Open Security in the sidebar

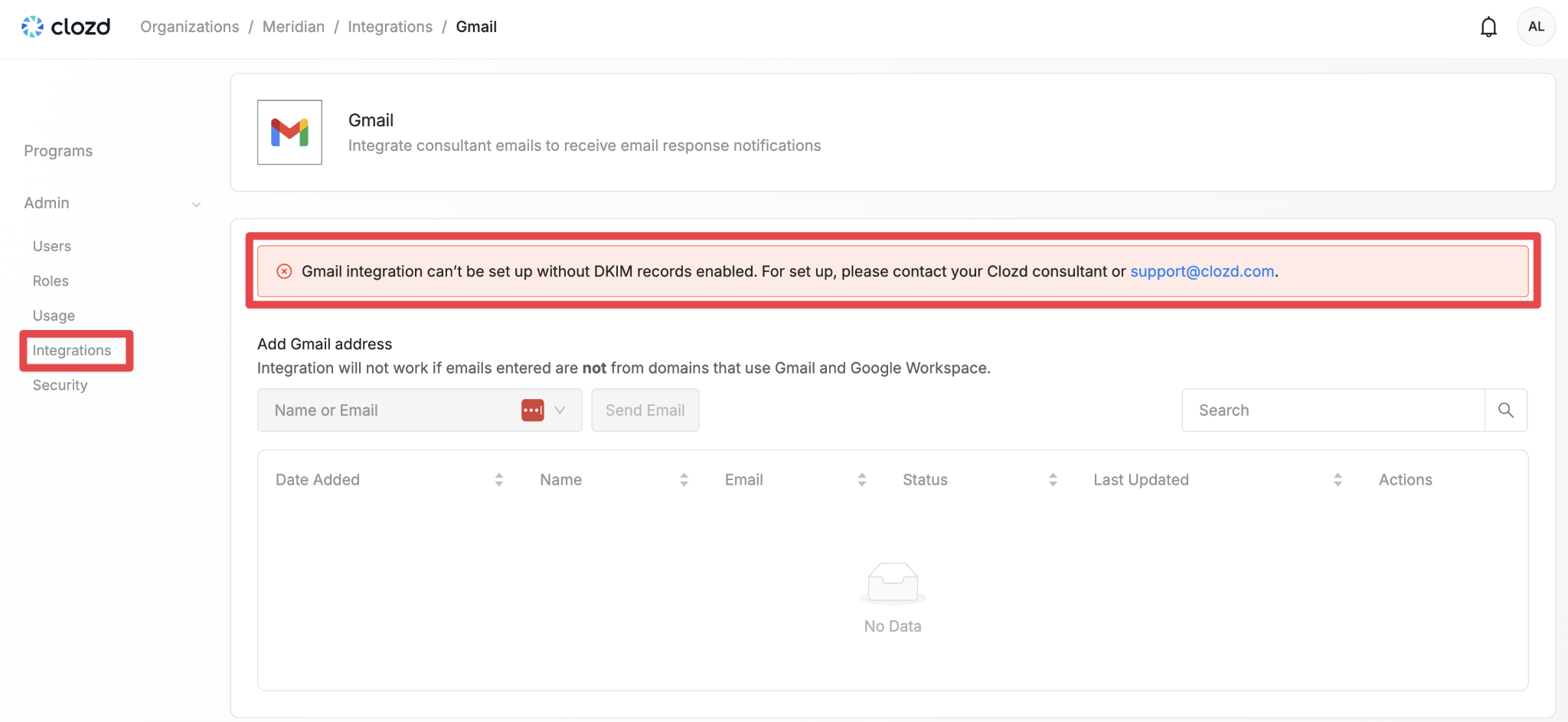point(60,385)
